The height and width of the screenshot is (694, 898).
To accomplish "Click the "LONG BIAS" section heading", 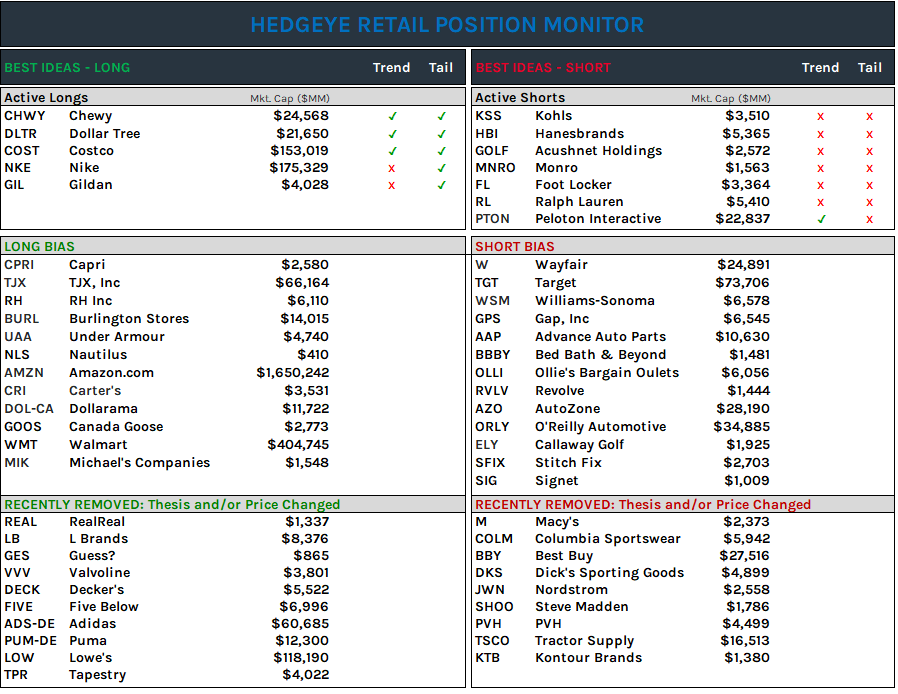I will point(40,247).
